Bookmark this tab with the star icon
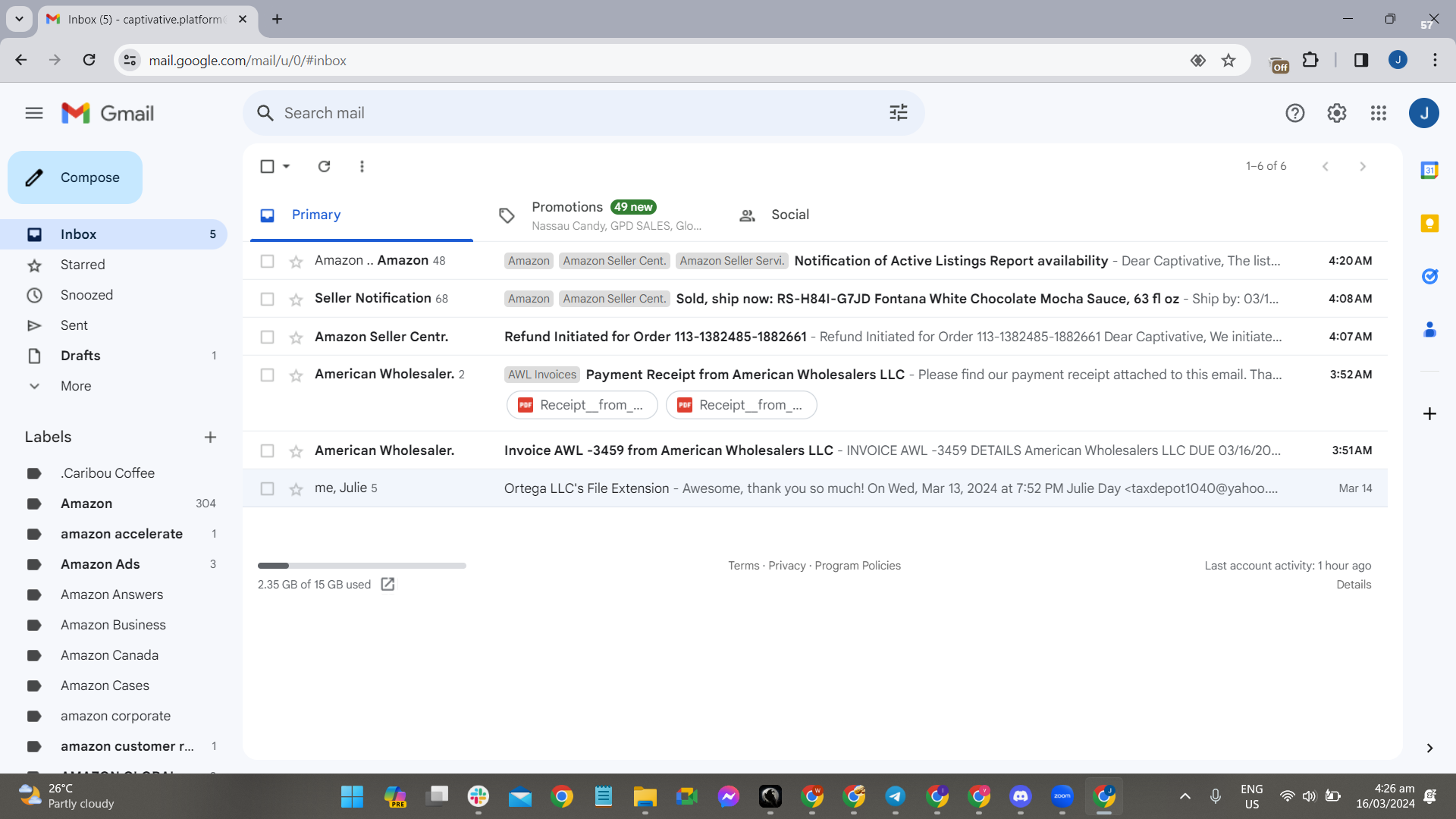Image resolution: width=1456 pixels, height=819 pixels. click(1228, 60)
